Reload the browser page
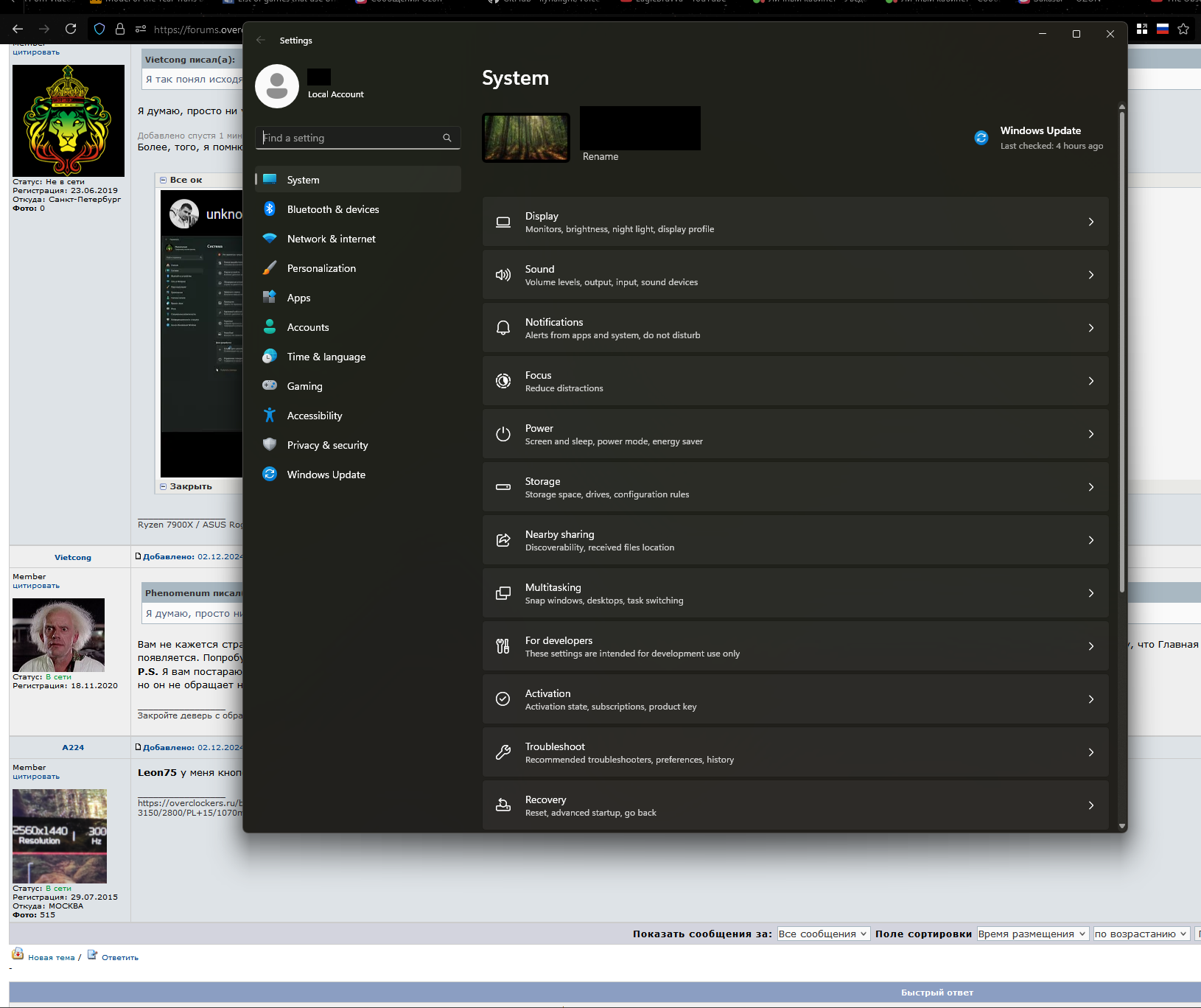Image resolution: width=1201 pixels, height=1008 pixels. point(71,29)
